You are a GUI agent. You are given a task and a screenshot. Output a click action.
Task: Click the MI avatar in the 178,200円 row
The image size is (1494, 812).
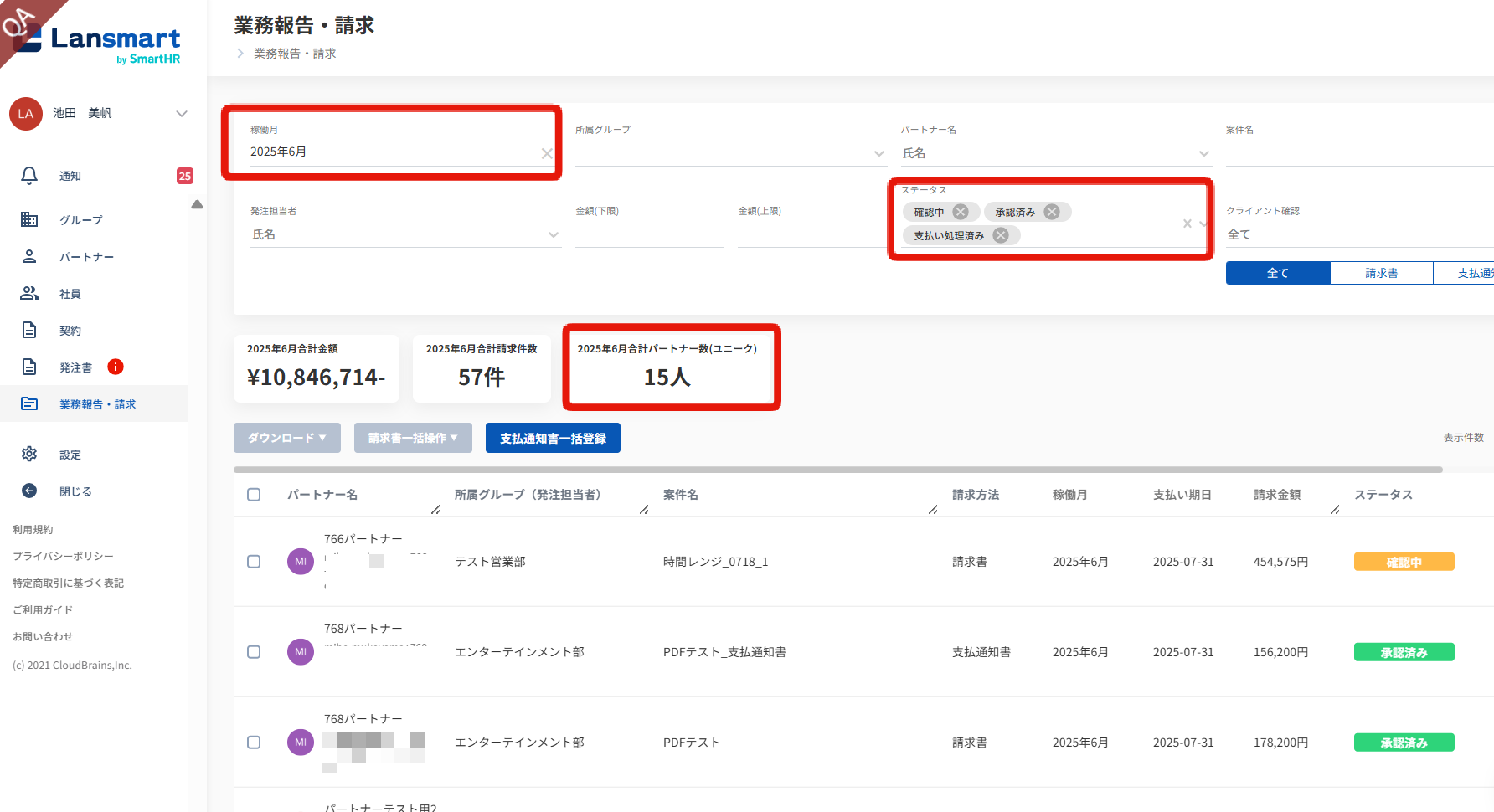click(x=301, y=743)
